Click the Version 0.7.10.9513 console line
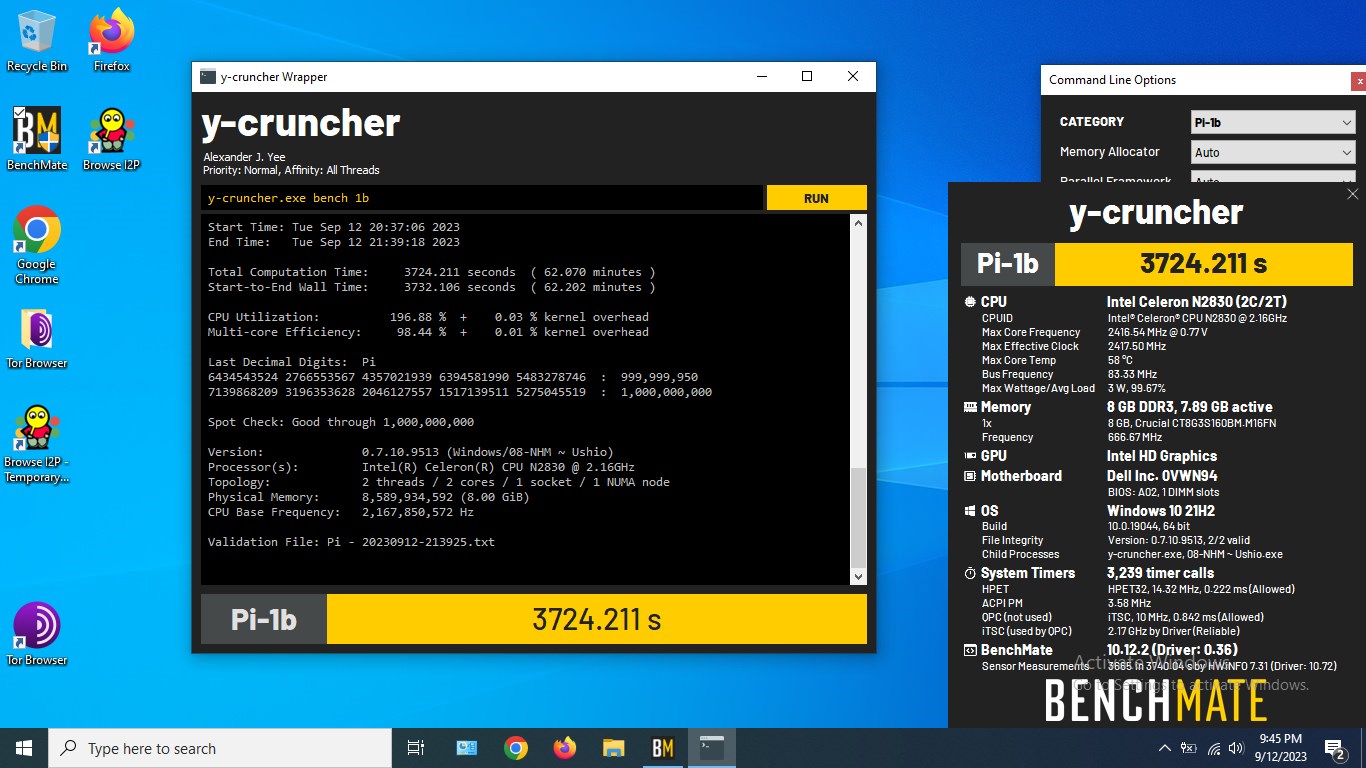The image size is (1366, 768). tap(411, 452)
